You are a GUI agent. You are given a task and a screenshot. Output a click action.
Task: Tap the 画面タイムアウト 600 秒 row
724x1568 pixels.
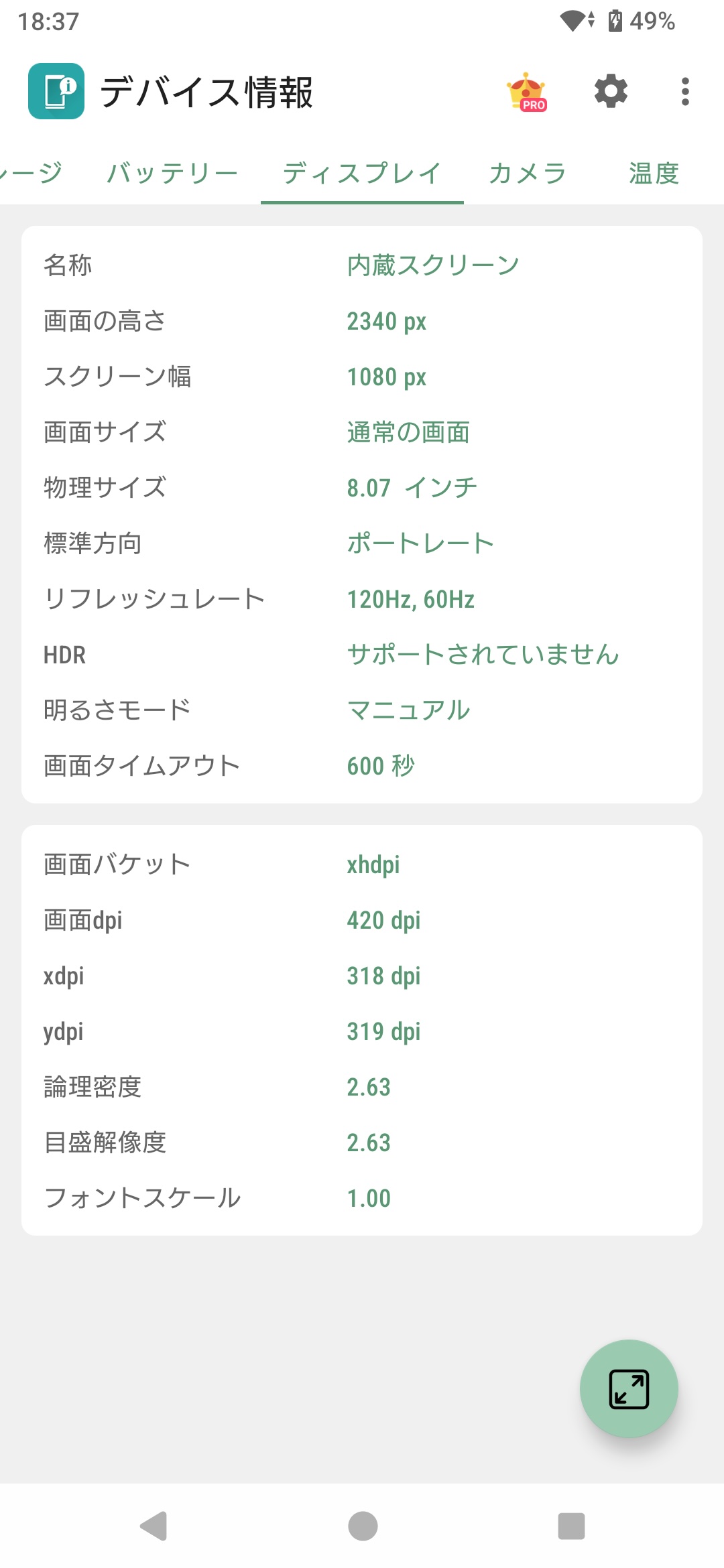[362, 765]
